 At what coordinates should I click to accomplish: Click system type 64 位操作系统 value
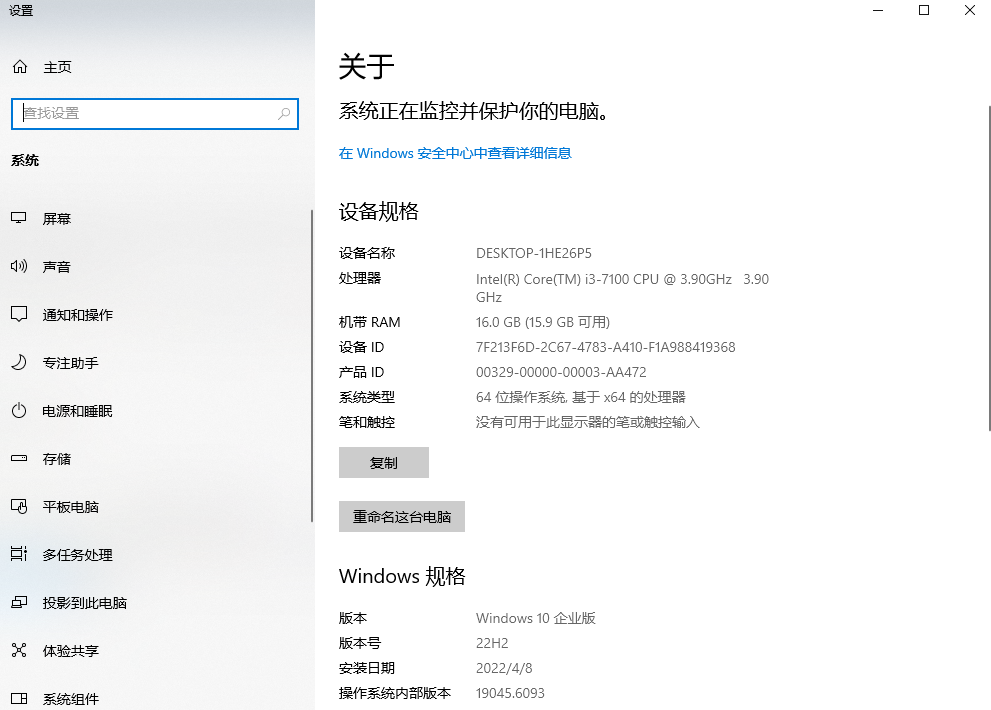click(581, 397)
